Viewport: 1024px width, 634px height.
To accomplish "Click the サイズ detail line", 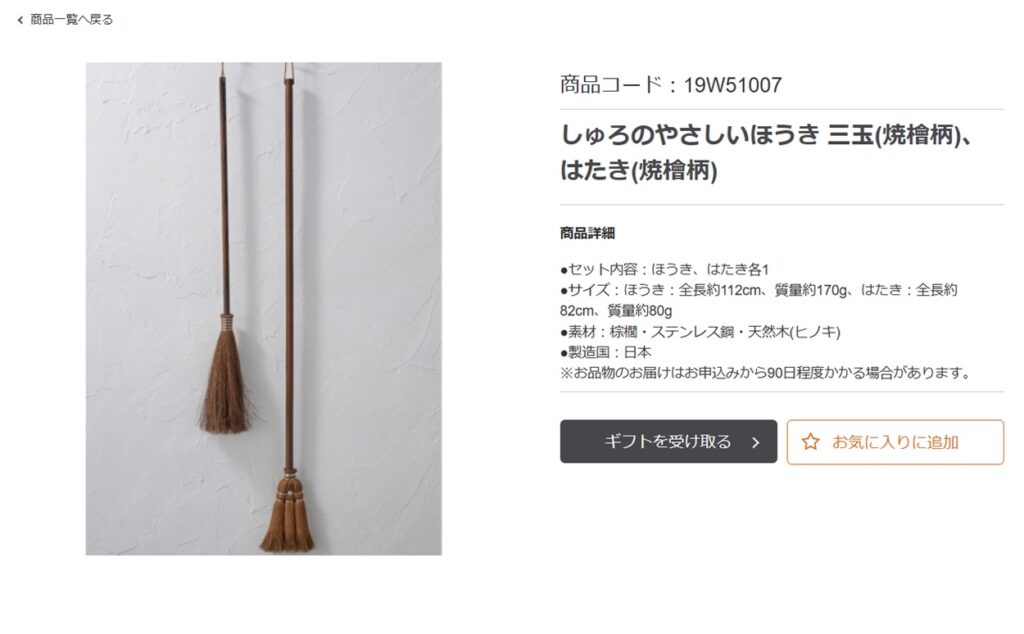I will (x=759, y=300).
